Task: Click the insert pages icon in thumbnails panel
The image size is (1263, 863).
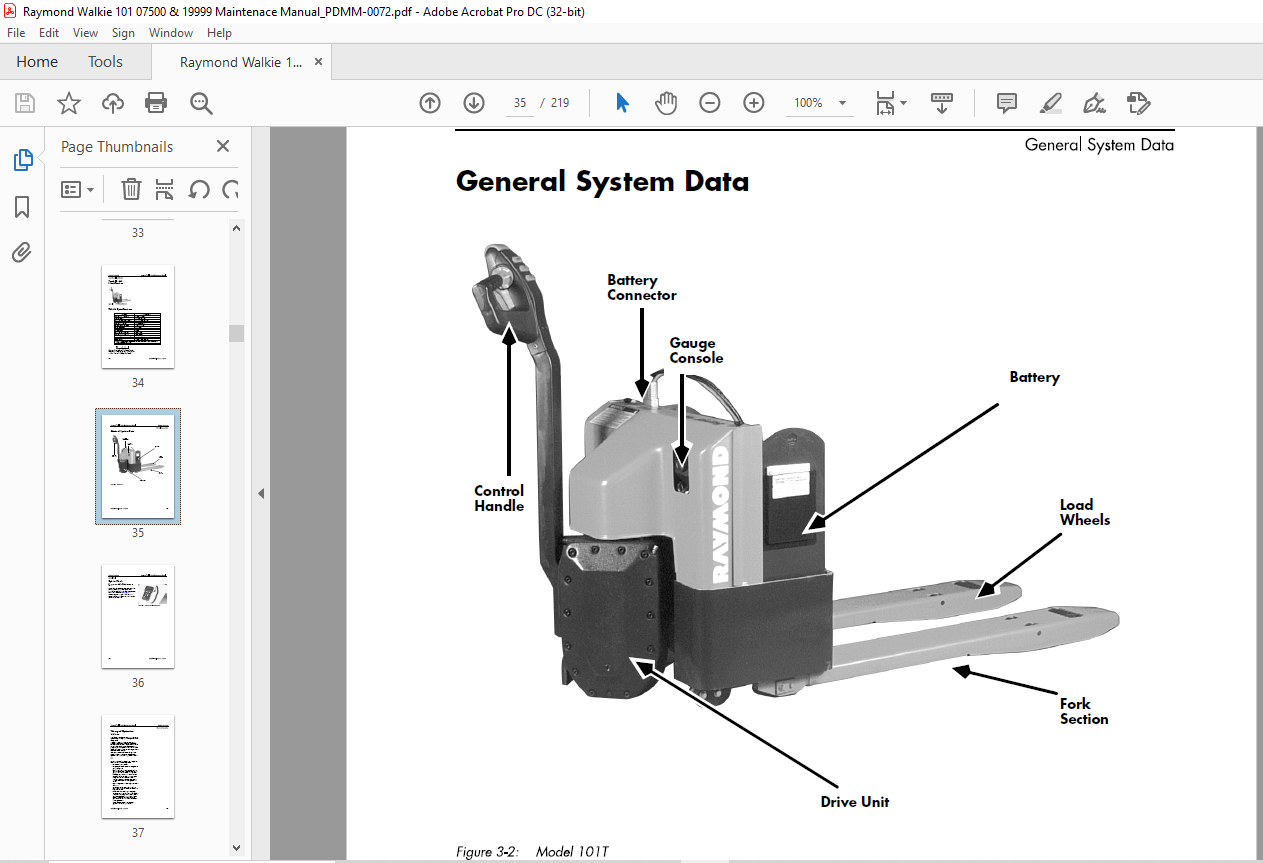Action: [x=164, y=189]
